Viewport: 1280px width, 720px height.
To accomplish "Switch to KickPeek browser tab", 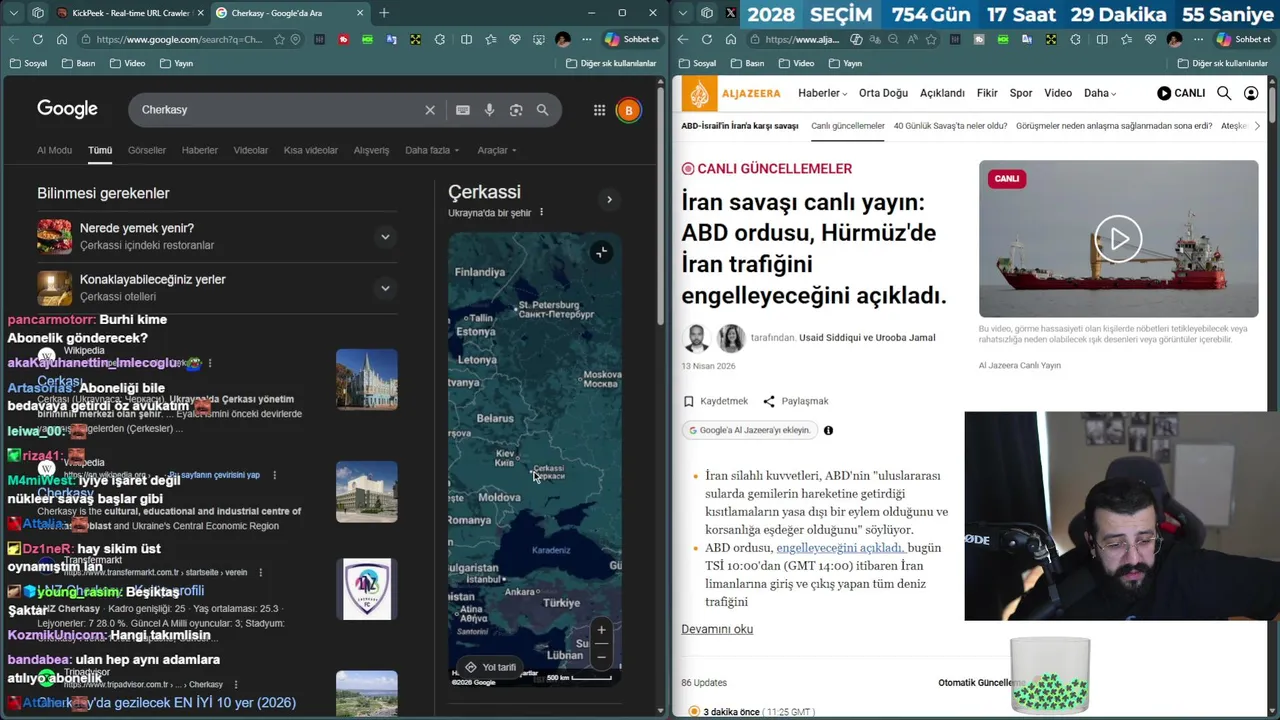I will coord(130,13).
